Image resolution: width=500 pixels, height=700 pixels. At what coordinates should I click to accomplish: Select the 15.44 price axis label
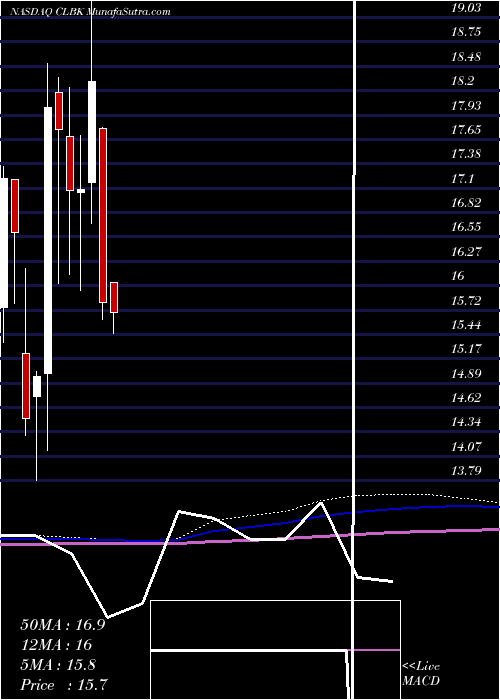coord(467,325)
